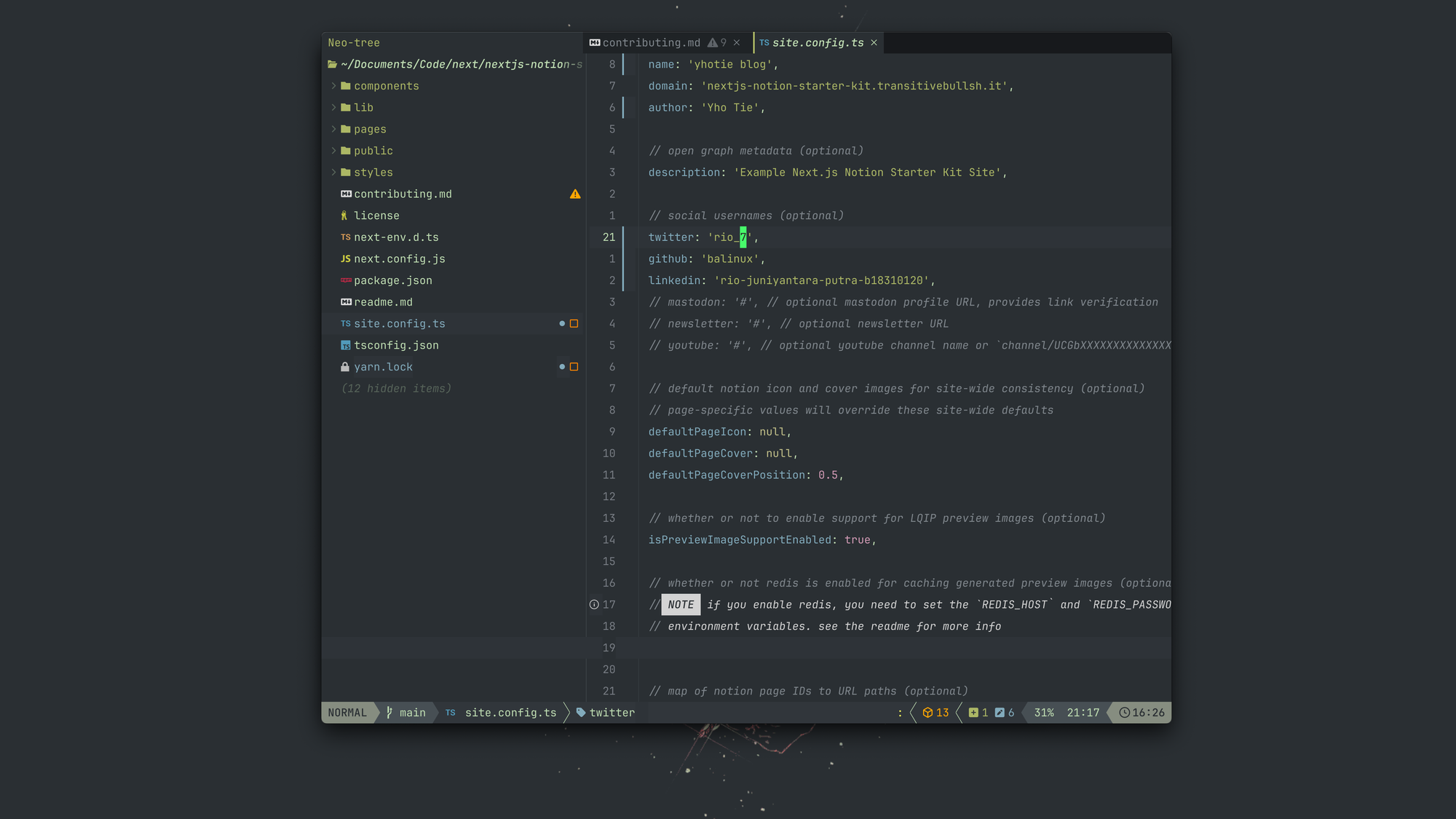Click the license file icon

(x=344, y=215)
